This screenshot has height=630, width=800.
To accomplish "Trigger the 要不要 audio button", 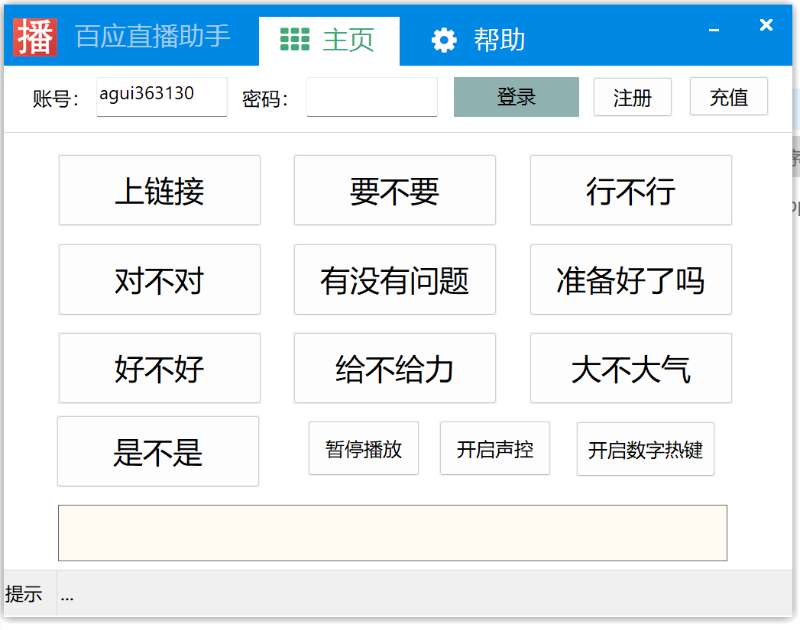I will tap(395, 190).
